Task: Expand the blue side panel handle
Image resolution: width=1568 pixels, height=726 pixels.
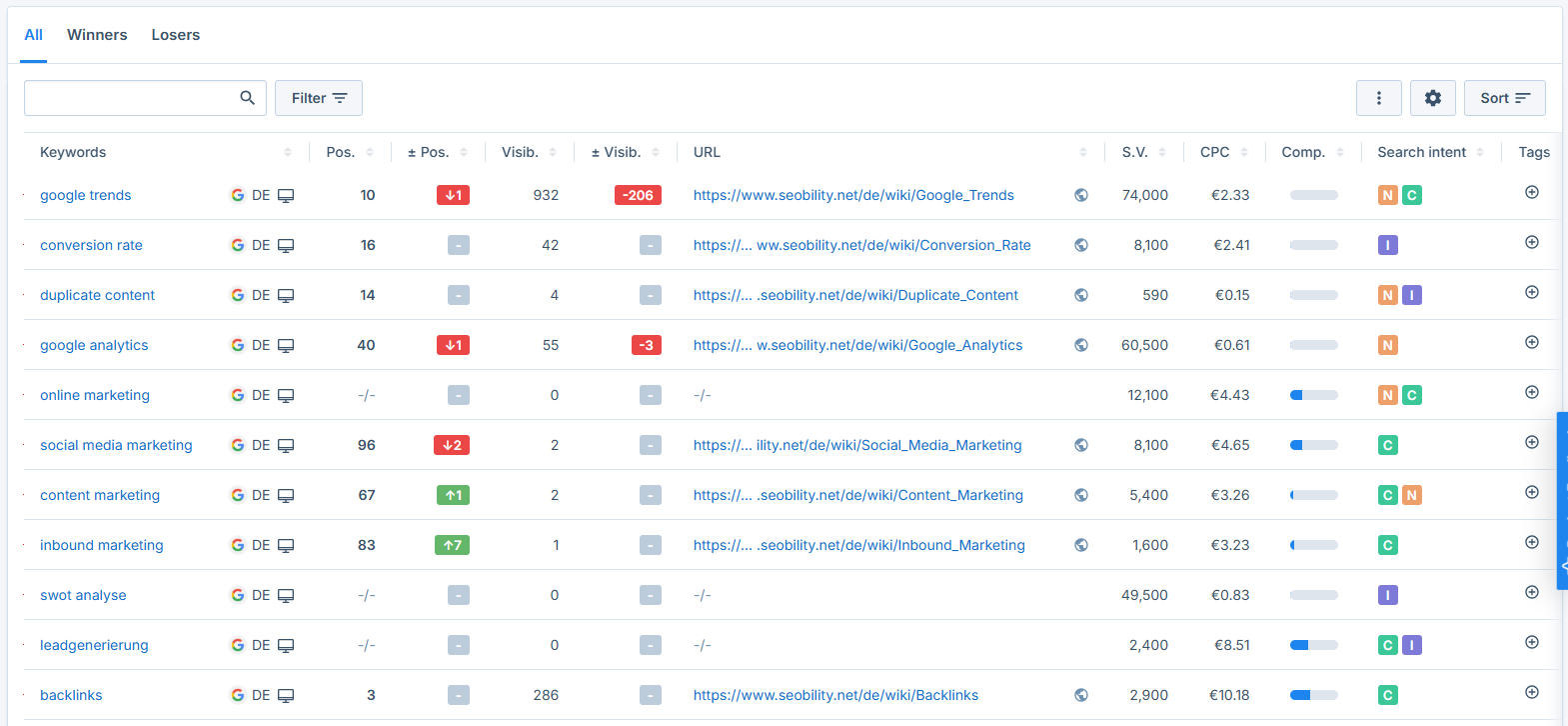Action: 1562,500
